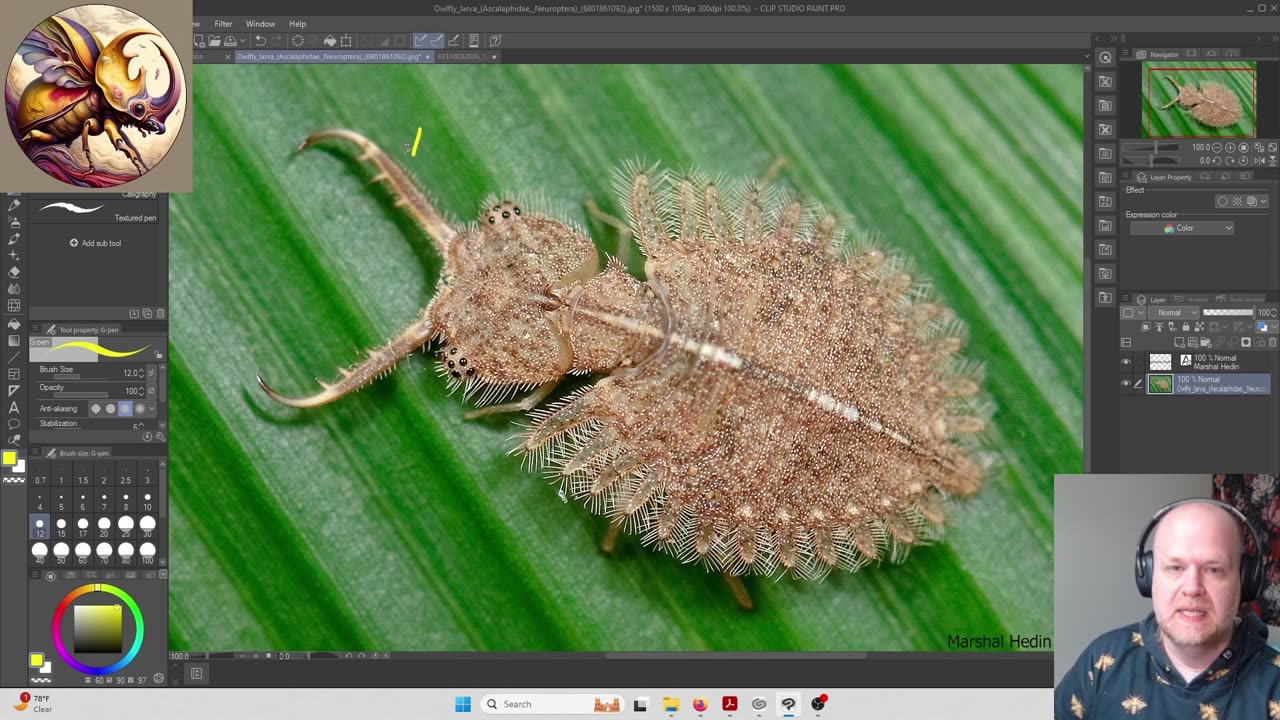Screen dimensions: 1280x720
Task: Open sub tool detail wrench icon
Action: pyautogui.click(x=160, y=437)
